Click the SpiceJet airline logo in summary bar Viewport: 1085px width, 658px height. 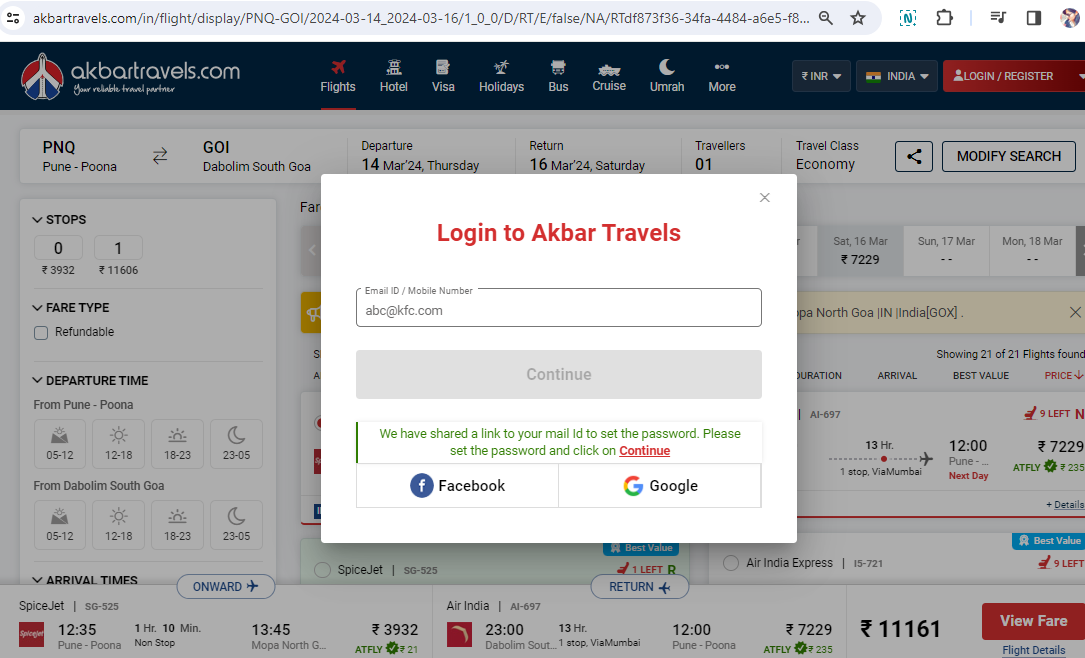31,634
